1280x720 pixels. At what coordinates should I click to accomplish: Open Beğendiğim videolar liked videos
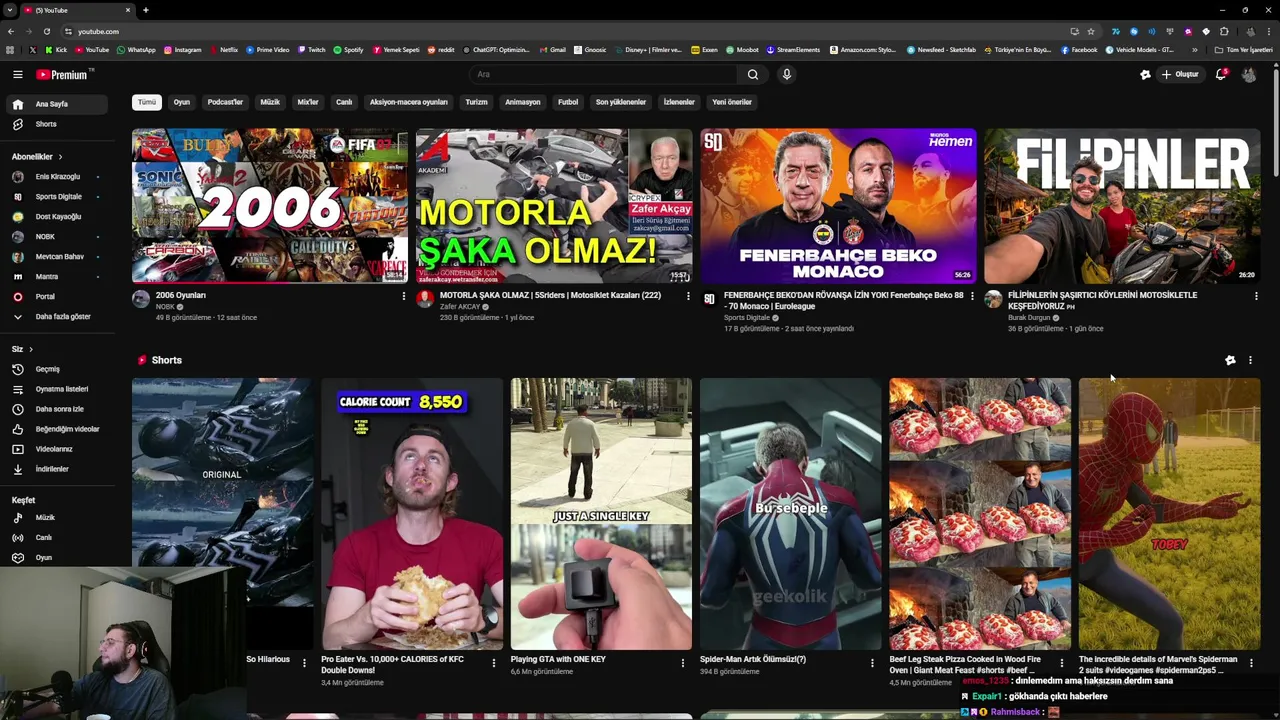pyautogui.click(x=55, y=429)
